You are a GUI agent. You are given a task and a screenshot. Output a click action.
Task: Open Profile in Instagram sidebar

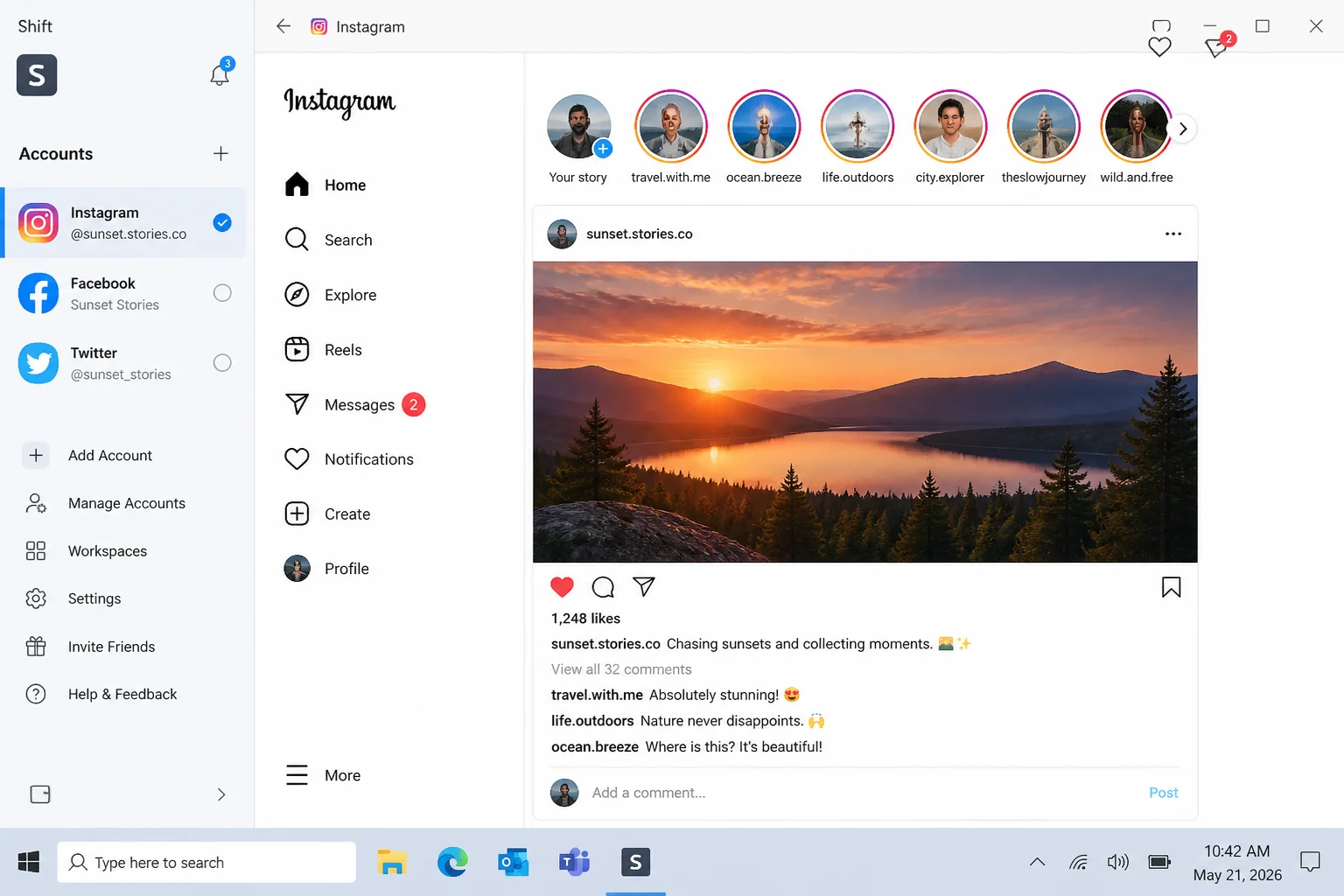(x=326, y=569)
